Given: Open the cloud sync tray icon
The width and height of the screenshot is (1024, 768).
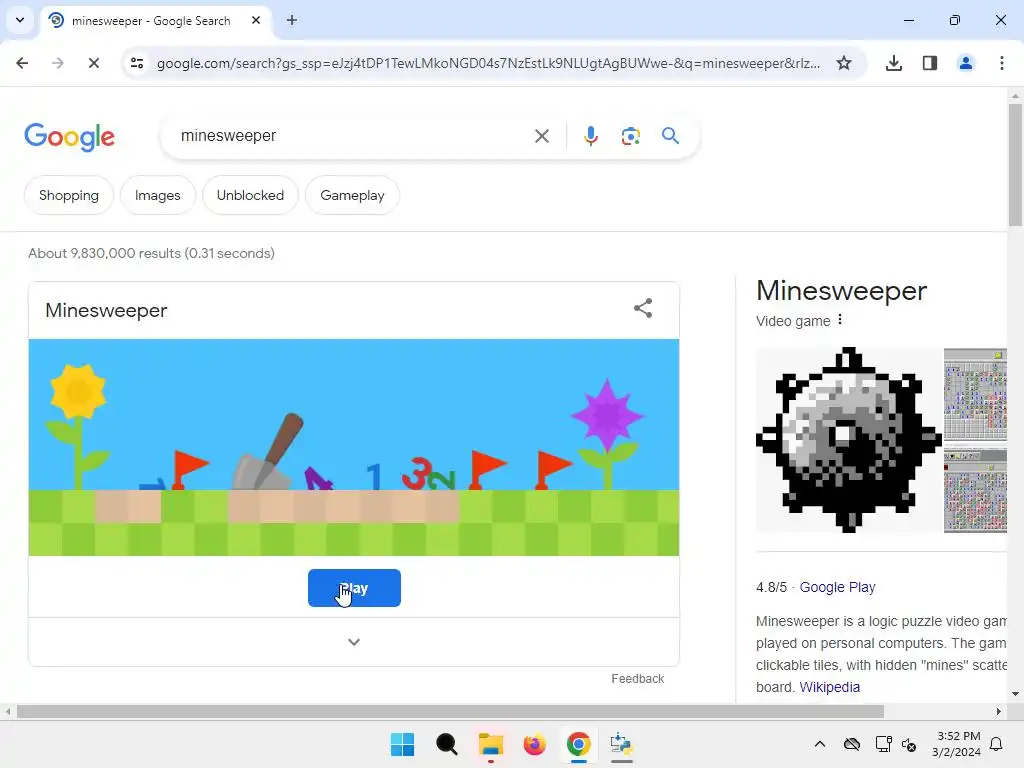Looking at the screenshot, I should pyautogui.click(x=852, y=744).
